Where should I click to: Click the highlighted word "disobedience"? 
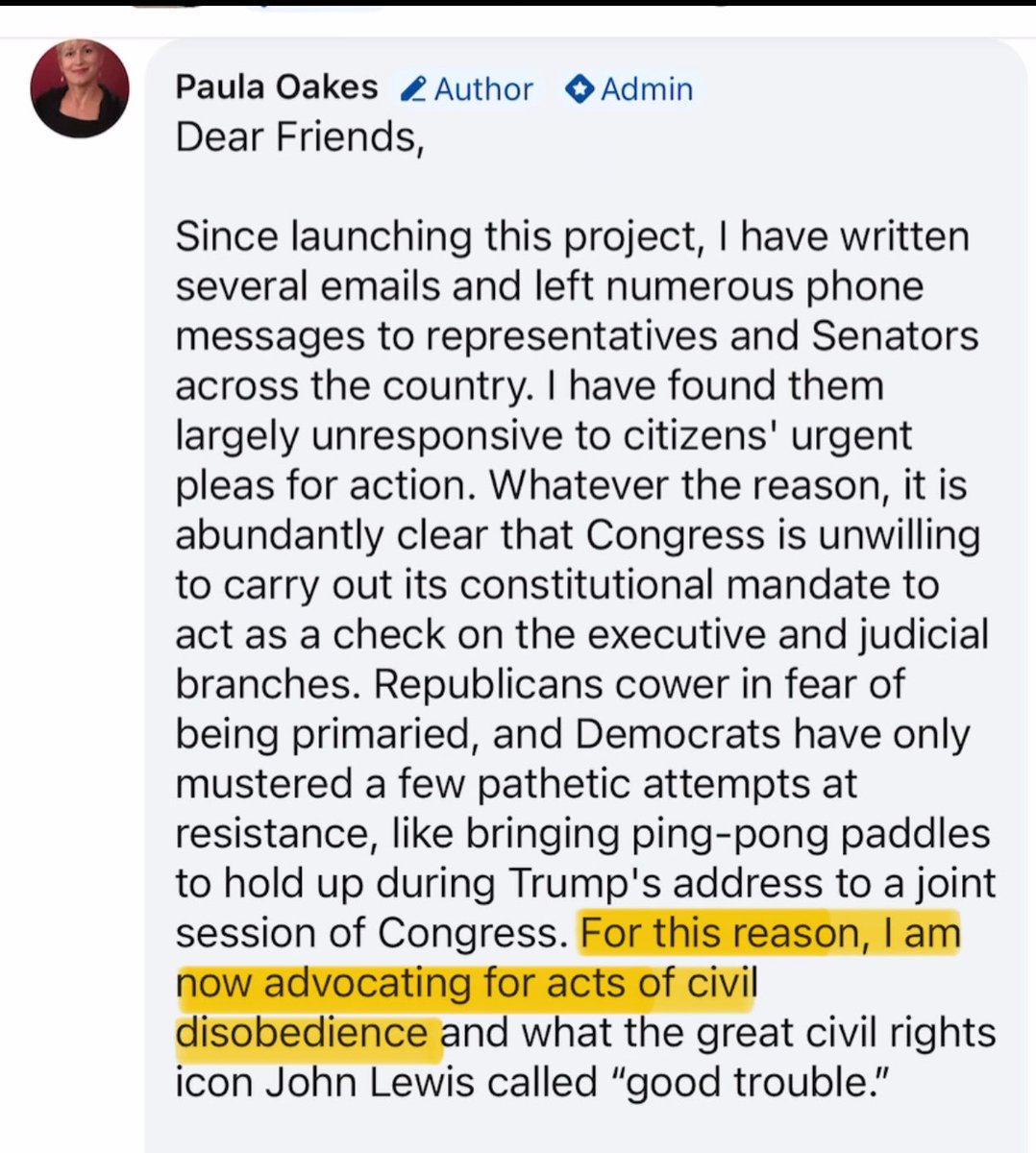coord(302,1033)
